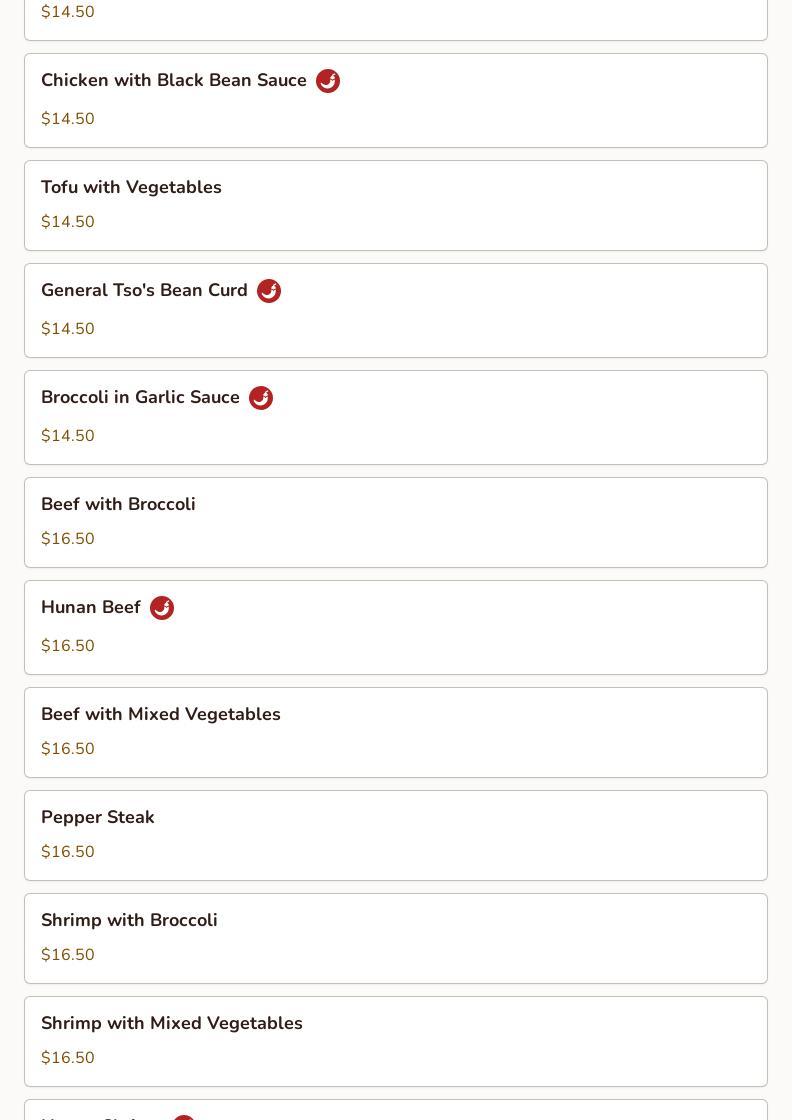Viewport: 792px width, 1120px height.
Task: Open the Beef with Broccoli dish title
Action: pyautogui.click(x=118, y=504)
